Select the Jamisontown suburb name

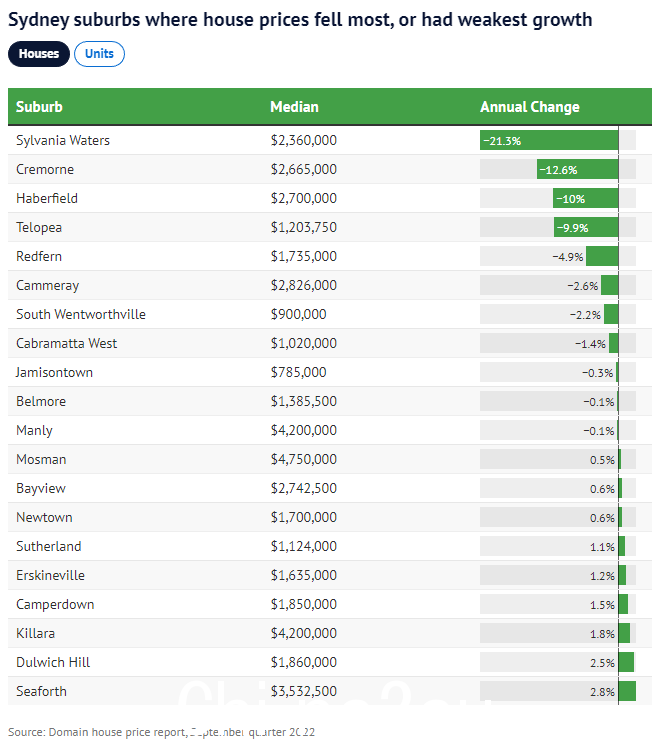click(54, 372)
